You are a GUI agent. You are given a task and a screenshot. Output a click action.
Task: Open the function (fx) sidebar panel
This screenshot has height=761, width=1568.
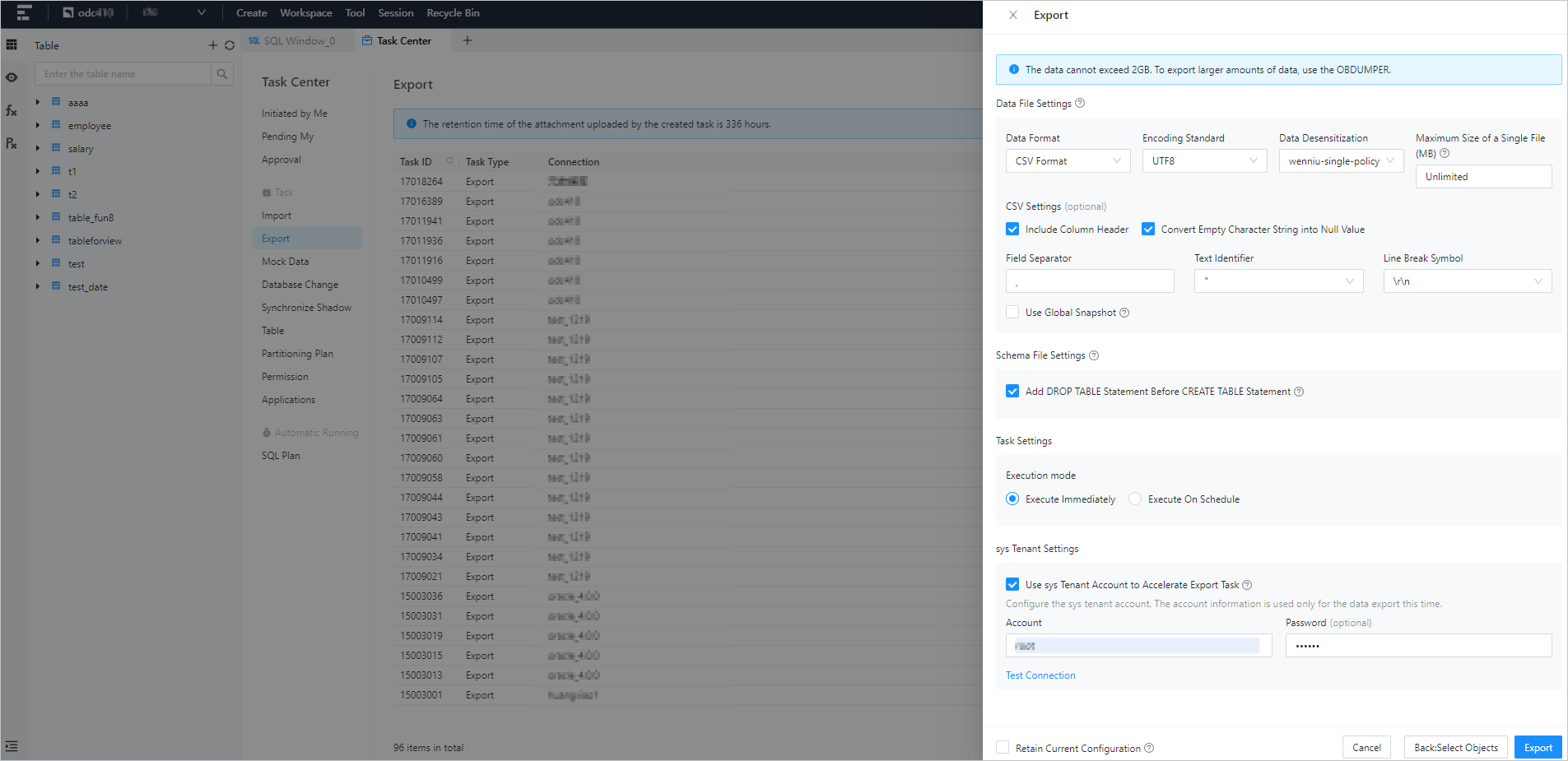click(12, 110)
